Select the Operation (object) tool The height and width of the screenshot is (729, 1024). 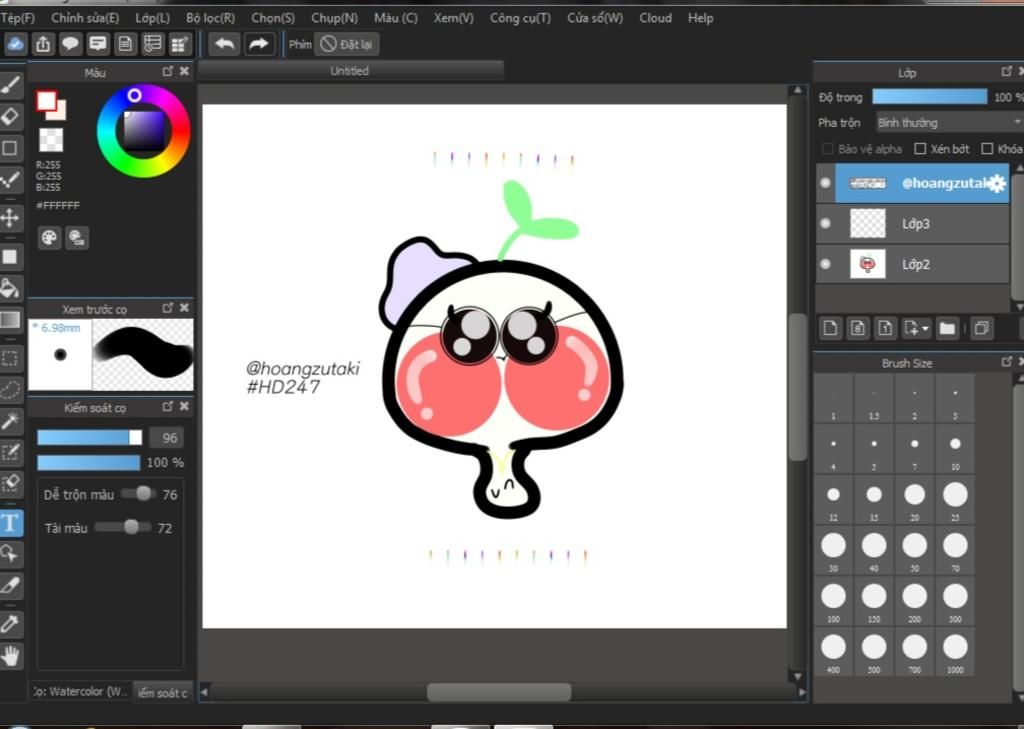[11, 554]
